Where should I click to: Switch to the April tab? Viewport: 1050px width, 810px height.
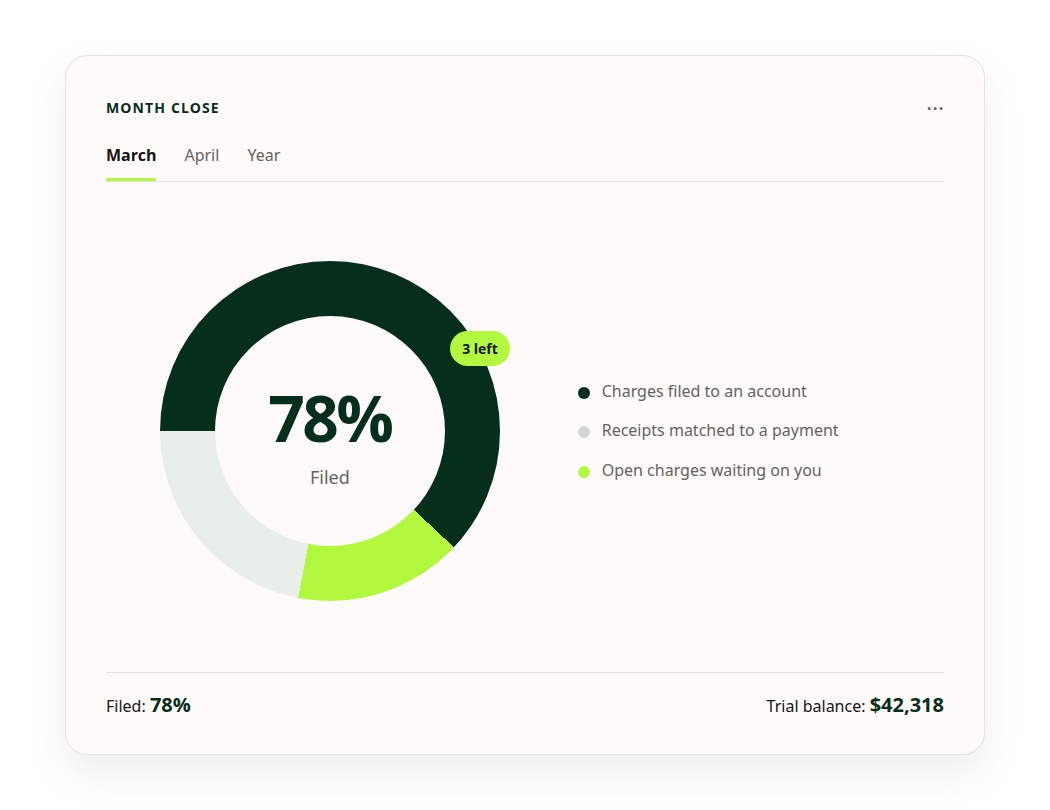point(202,155)
